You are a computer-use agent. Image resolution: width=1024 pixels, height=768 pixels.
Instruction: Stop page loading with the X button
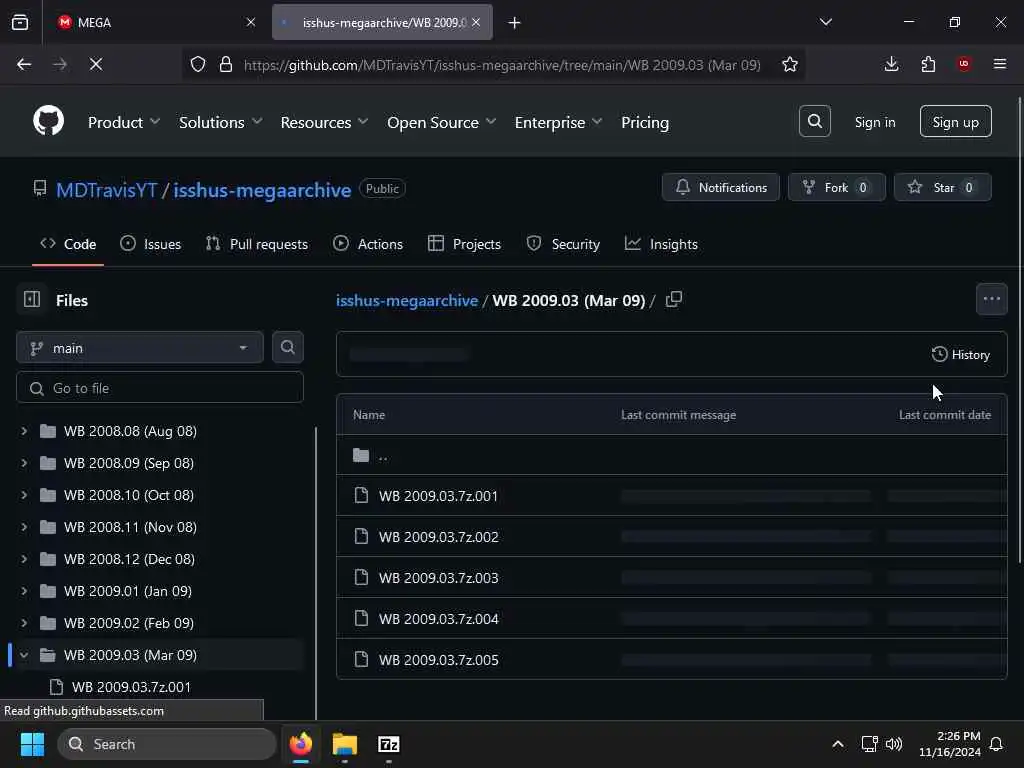(95, 64)
